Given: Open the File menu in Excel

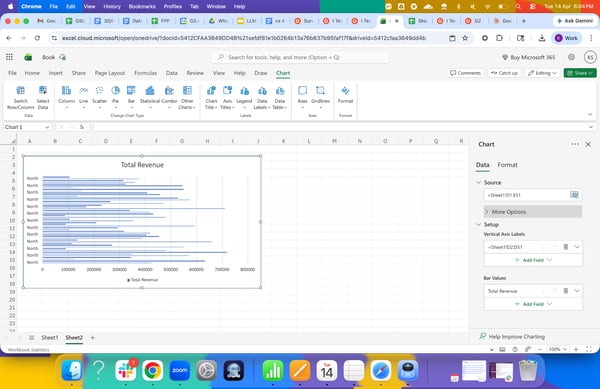Looking at the screenshot, I should pos(12,73).
